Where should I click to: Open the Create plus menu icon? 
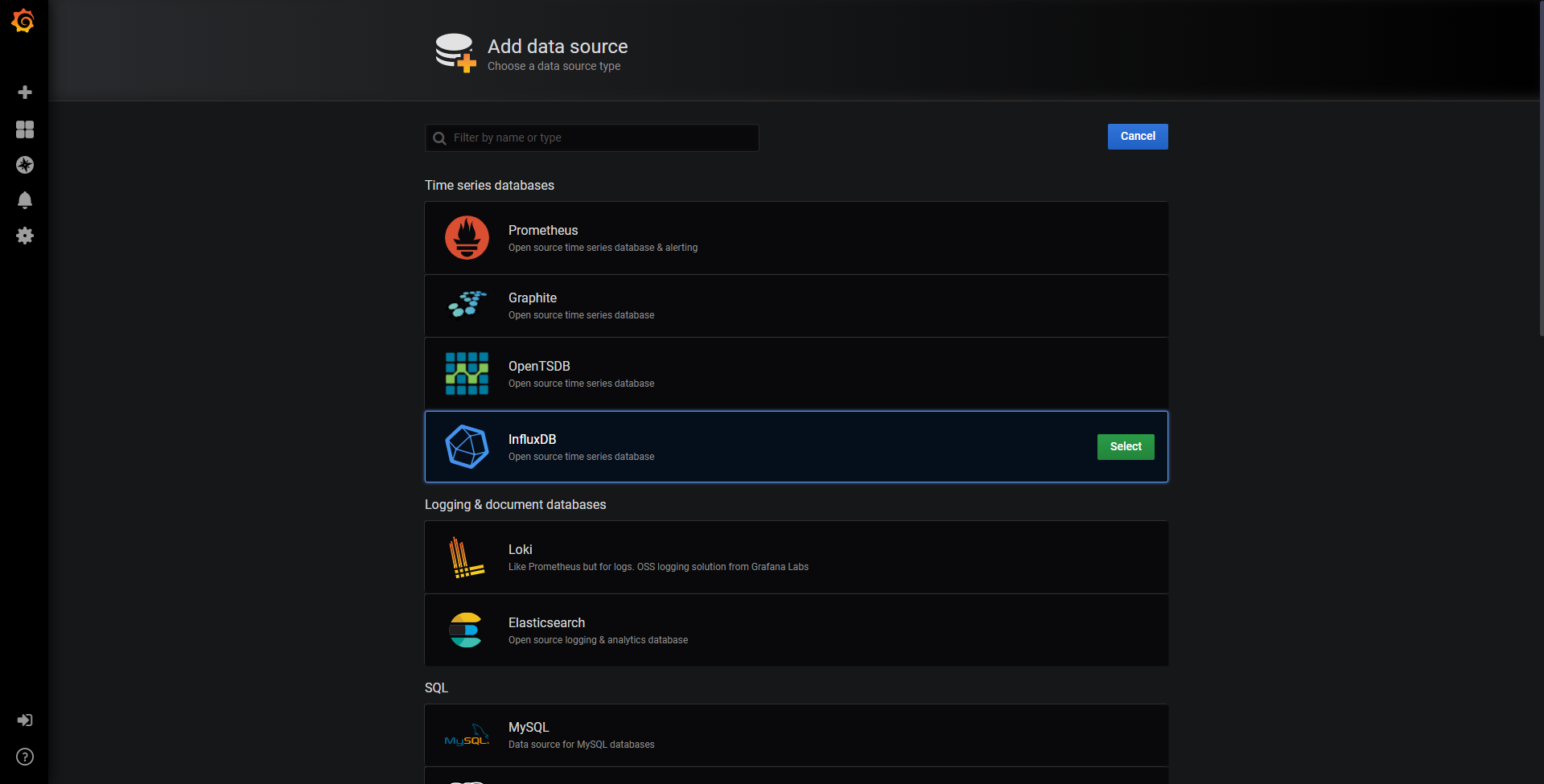click(25, 92)
